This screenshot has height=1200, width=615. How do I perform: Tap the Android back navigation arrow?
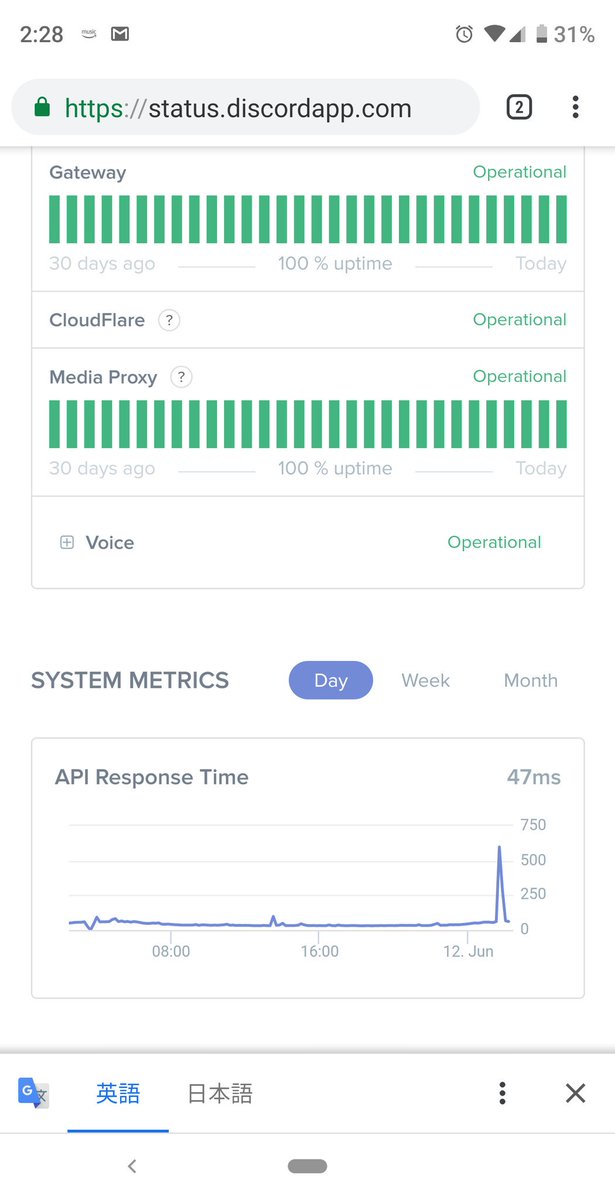(132, 1166)
